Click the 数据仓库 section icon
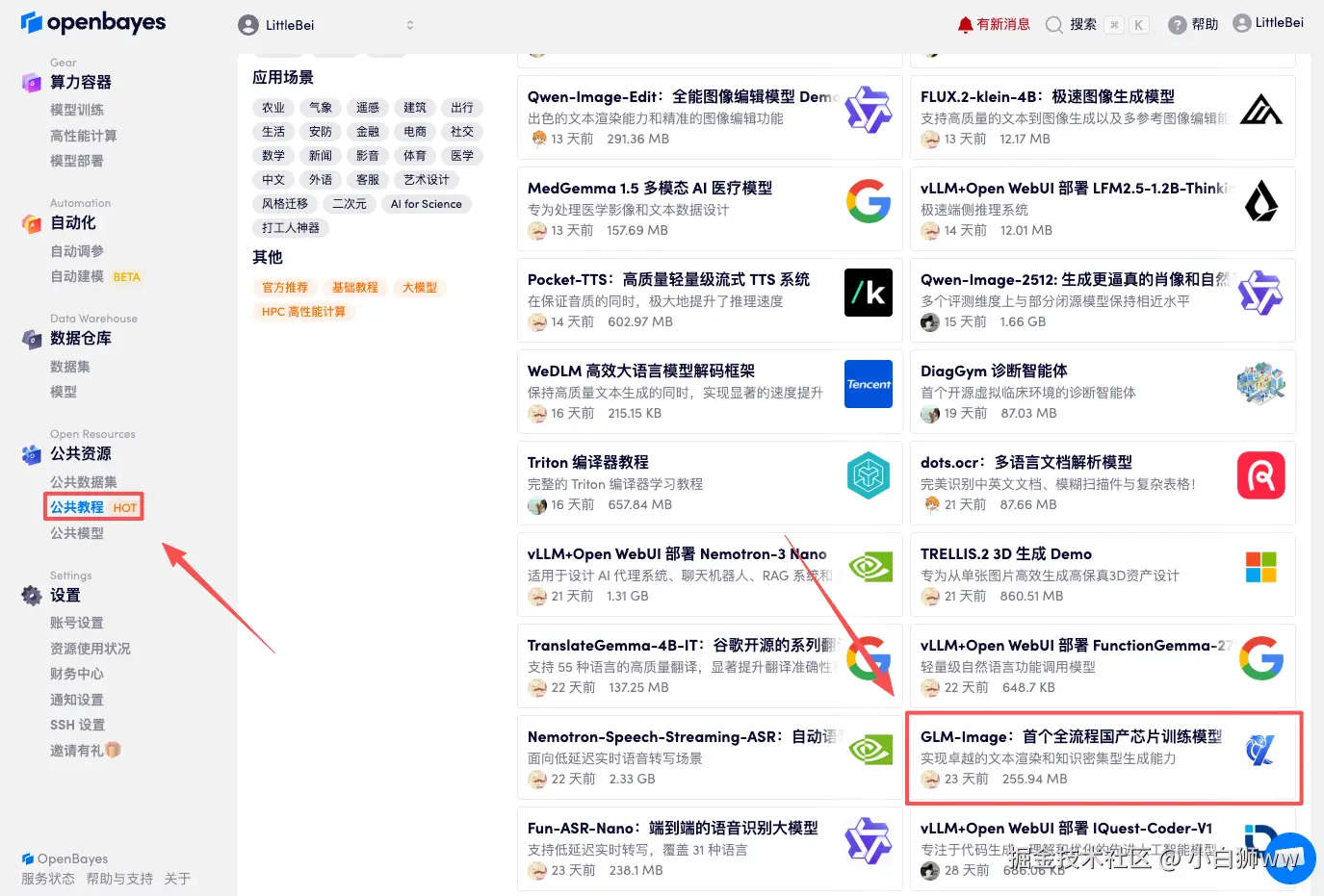Screen dimensions: 1324x896 coord(32,339)
